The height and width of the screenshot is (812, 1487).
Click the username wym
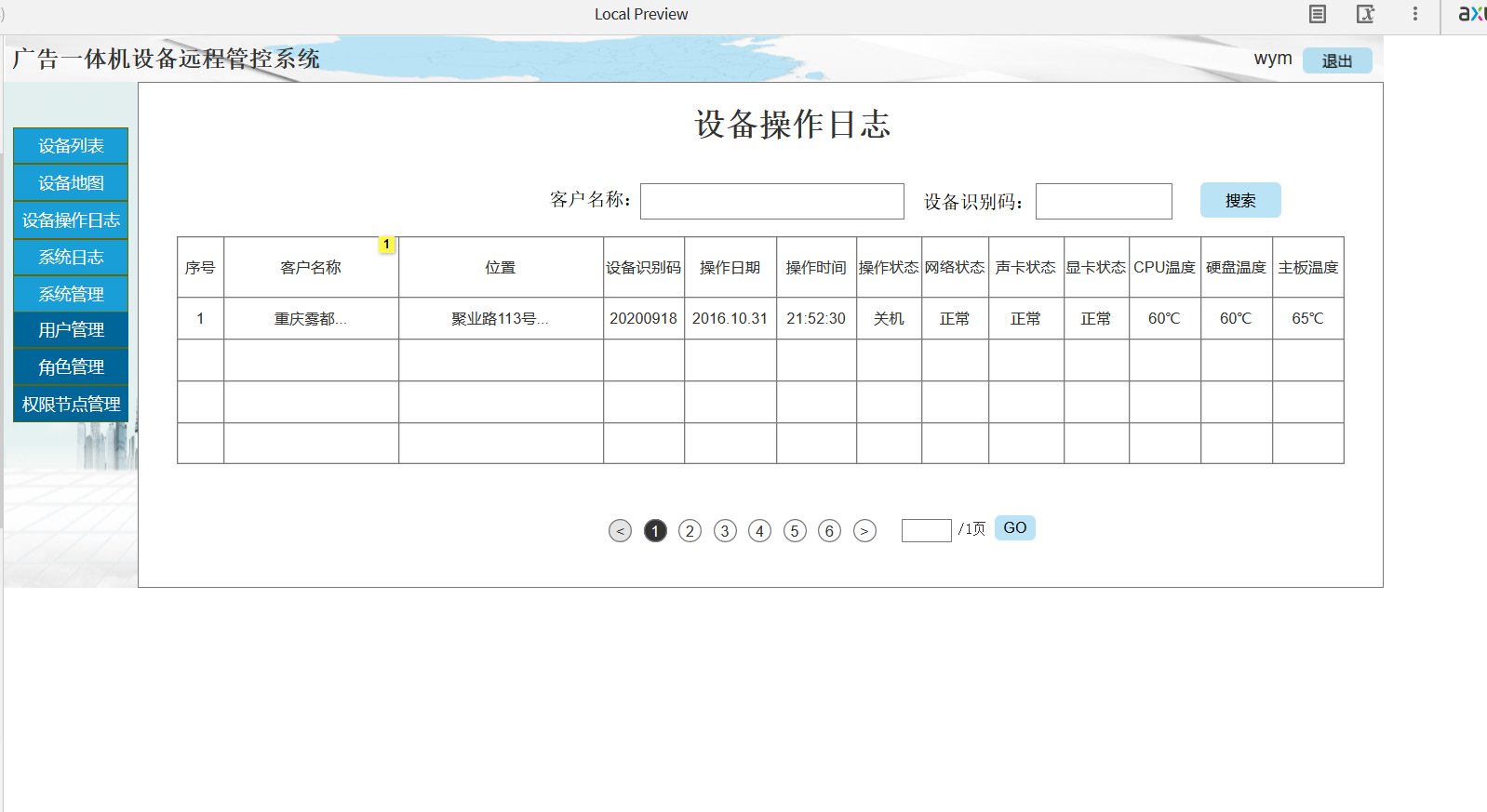[x=1273, y=58]
